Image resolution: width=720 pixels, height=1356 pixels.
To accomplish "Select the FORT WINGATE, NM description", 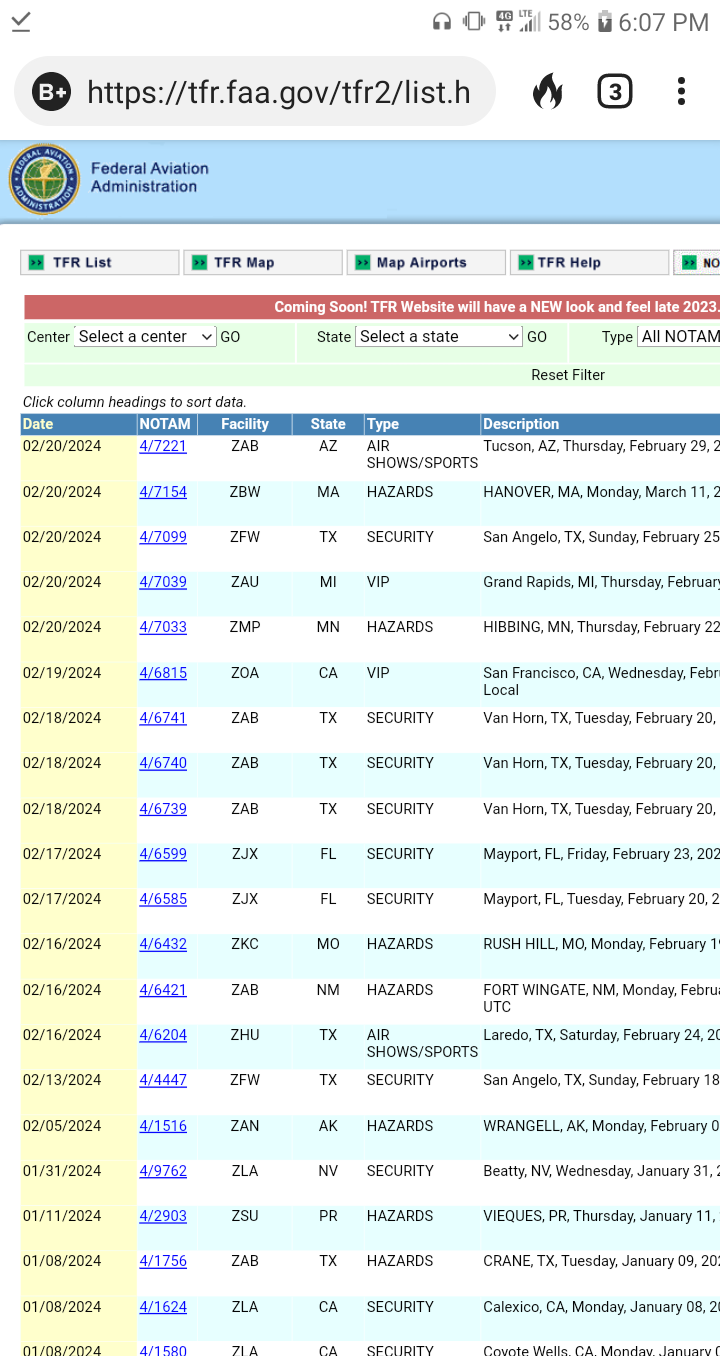I will (x=601, y=998).
